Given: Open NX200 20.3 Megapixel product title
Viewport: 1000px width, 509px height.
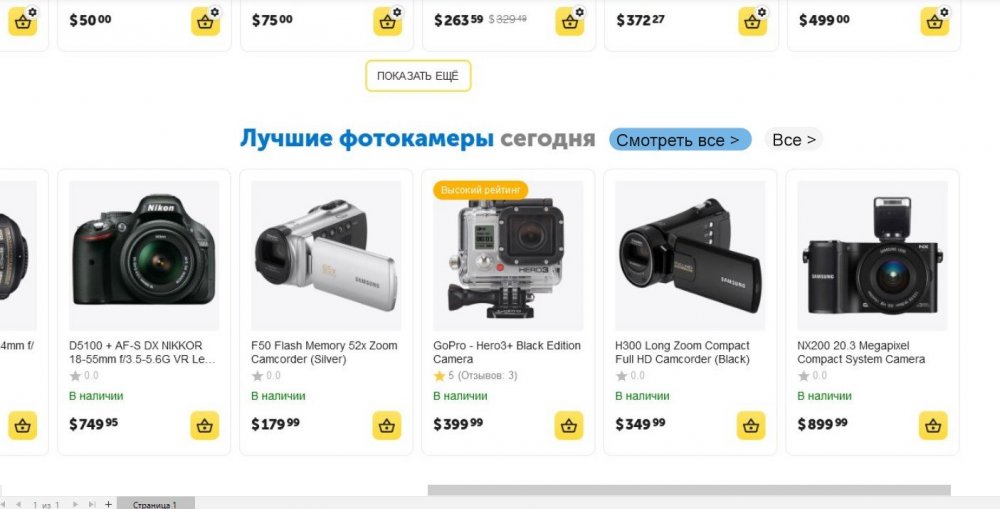Looking at the screenshot, I should click(860, 352).
